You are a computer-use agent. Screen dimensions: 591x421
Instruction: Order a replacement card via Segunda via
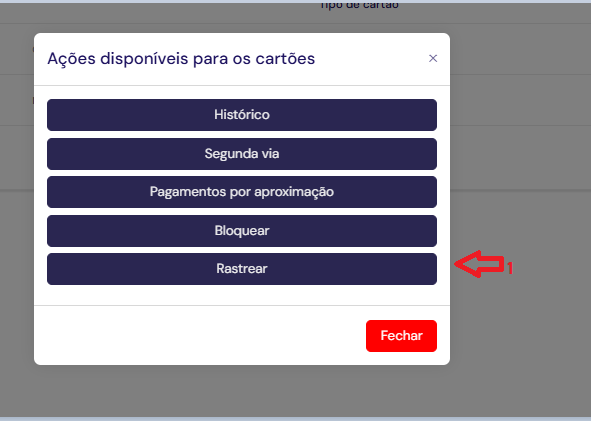(242, 154)
